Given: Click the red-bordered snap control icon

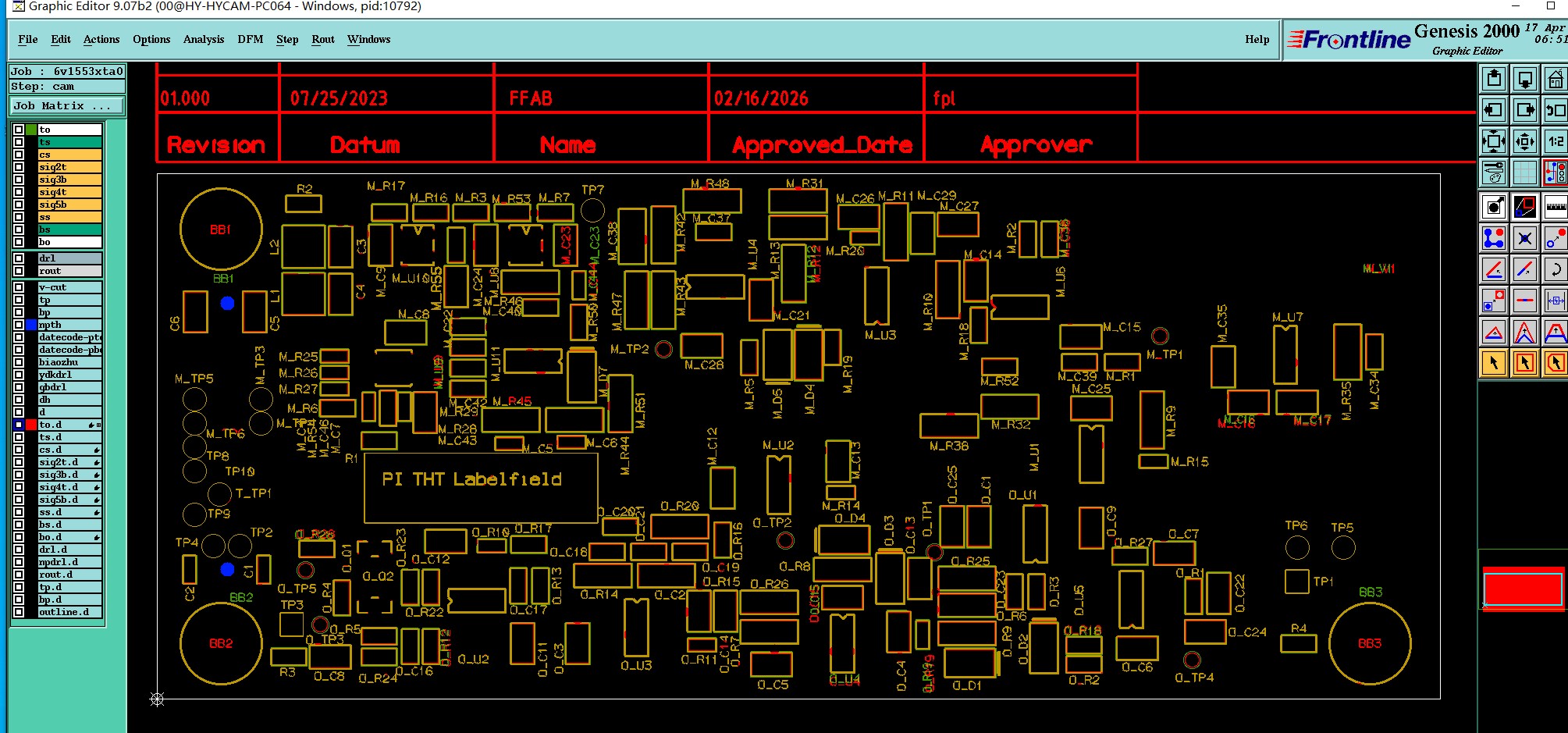Looking at the screenshot, I should 1556,172.
